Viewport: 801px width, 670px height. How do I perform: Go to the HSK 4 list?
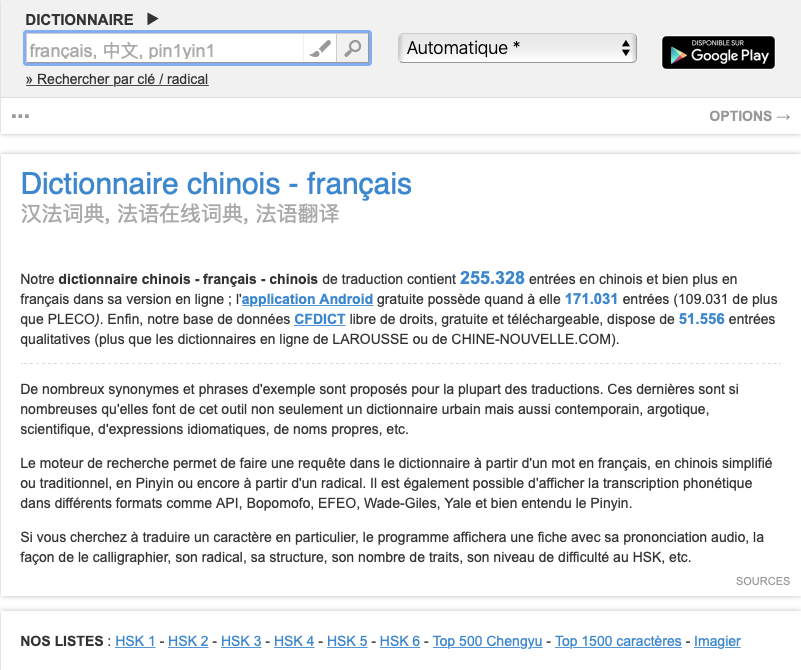294,641
